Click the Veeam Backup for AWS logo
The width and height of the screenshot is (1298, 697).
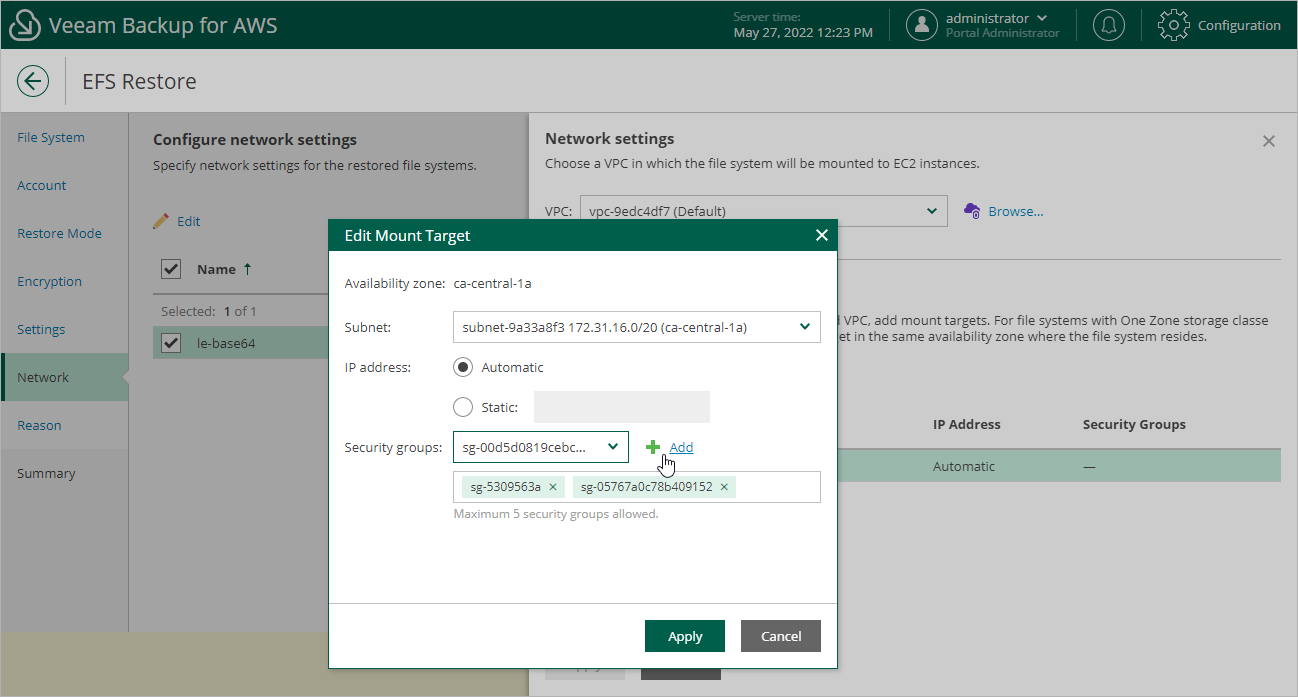click(x=25, y=24)
